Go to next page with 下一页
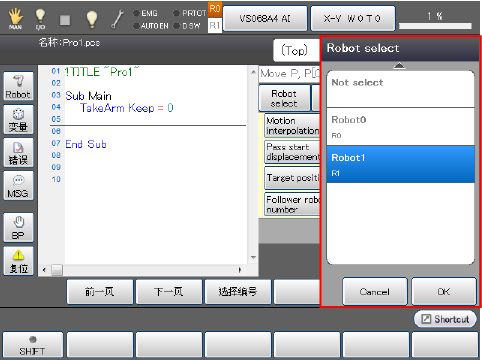This screenshot has height=360, width=482. coord(169,292)
